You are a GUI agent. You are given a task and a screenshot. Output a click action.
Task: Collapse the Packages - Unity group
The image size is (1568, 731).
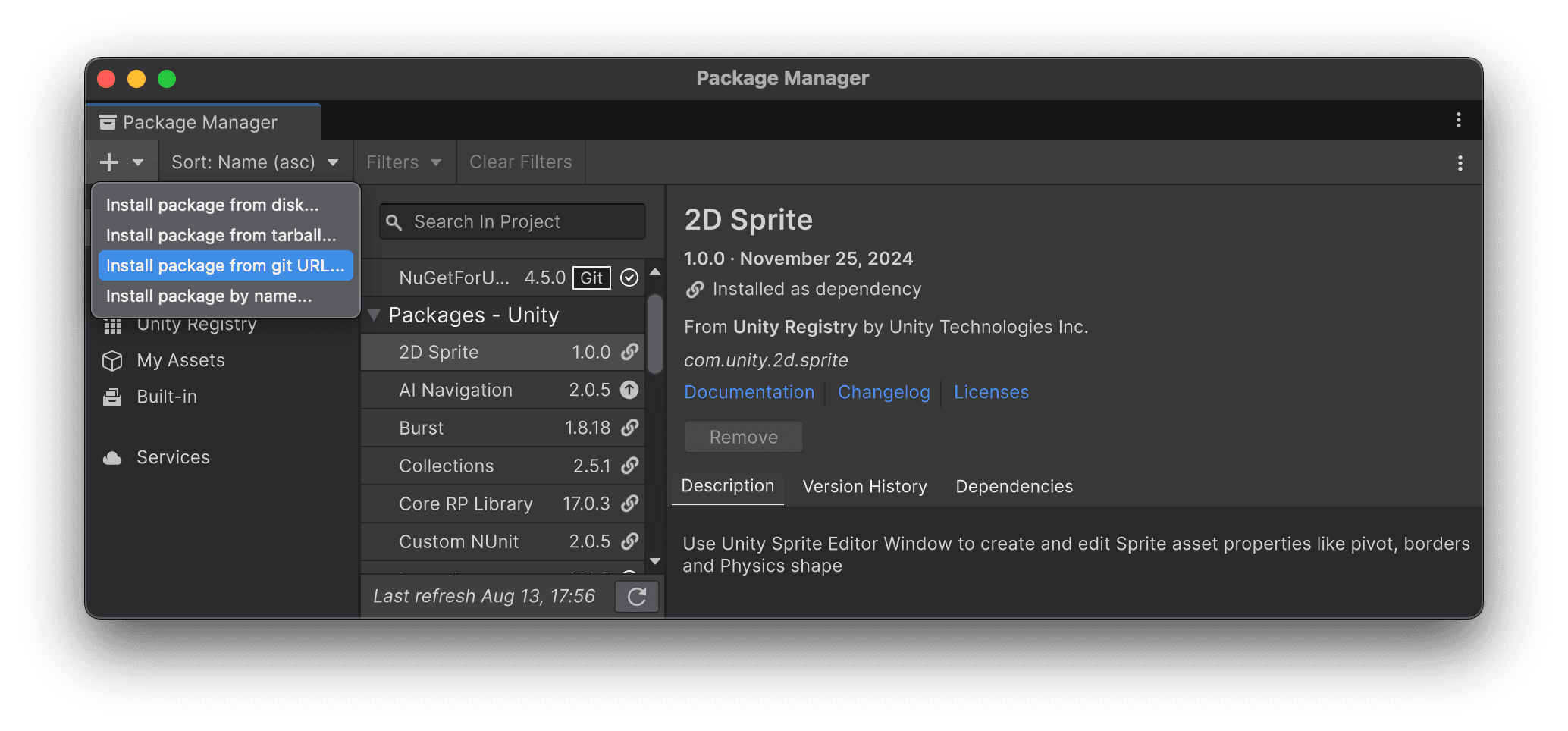(374, 315)
